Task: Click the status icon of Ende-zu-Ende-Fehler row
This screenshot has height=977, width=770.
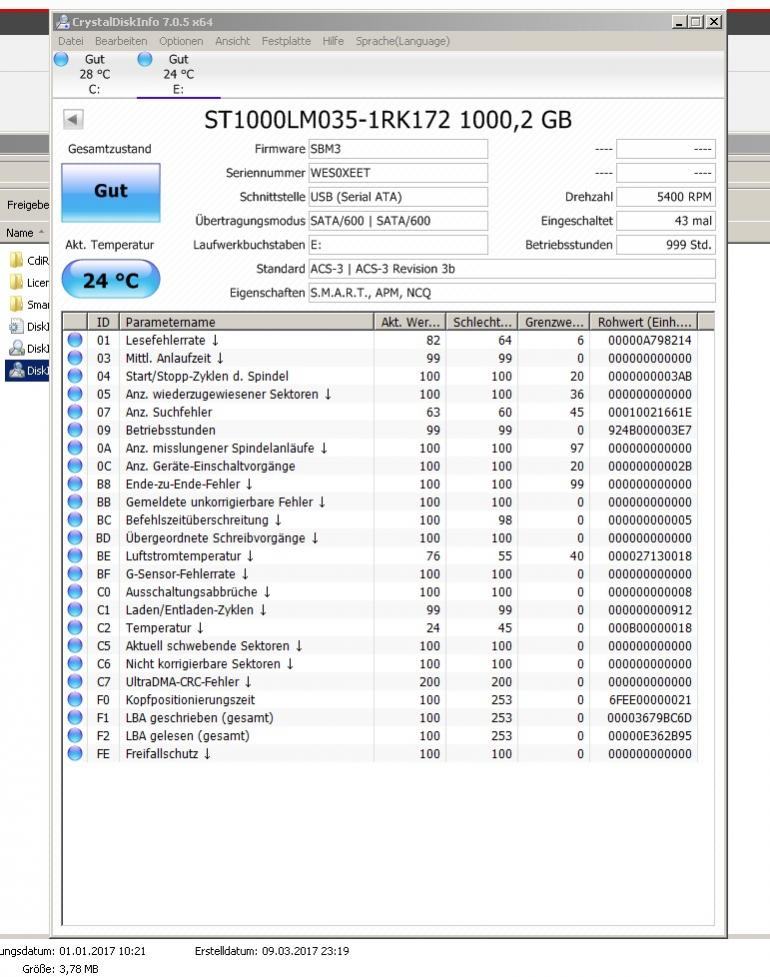Action: coord(75,484)
